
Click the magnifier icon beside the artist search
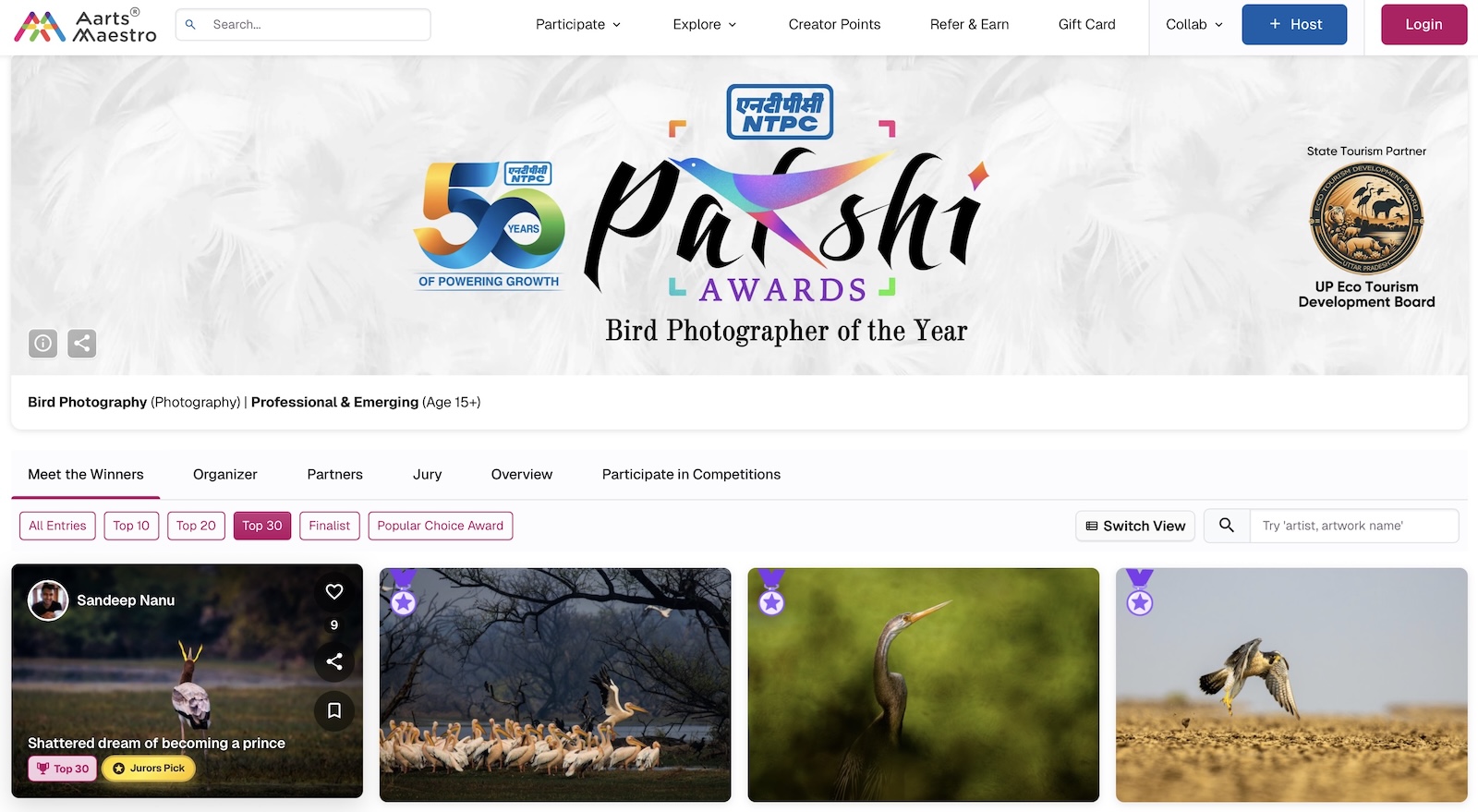click(1227, 526)
